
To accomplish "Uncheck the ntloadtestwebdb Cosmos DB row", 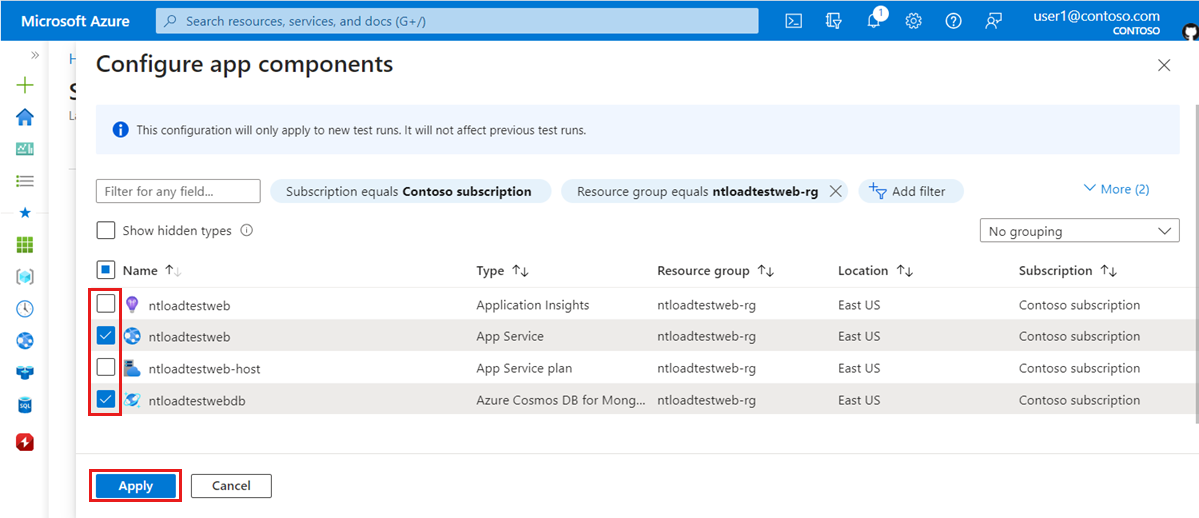I will (x=106, y=400).
